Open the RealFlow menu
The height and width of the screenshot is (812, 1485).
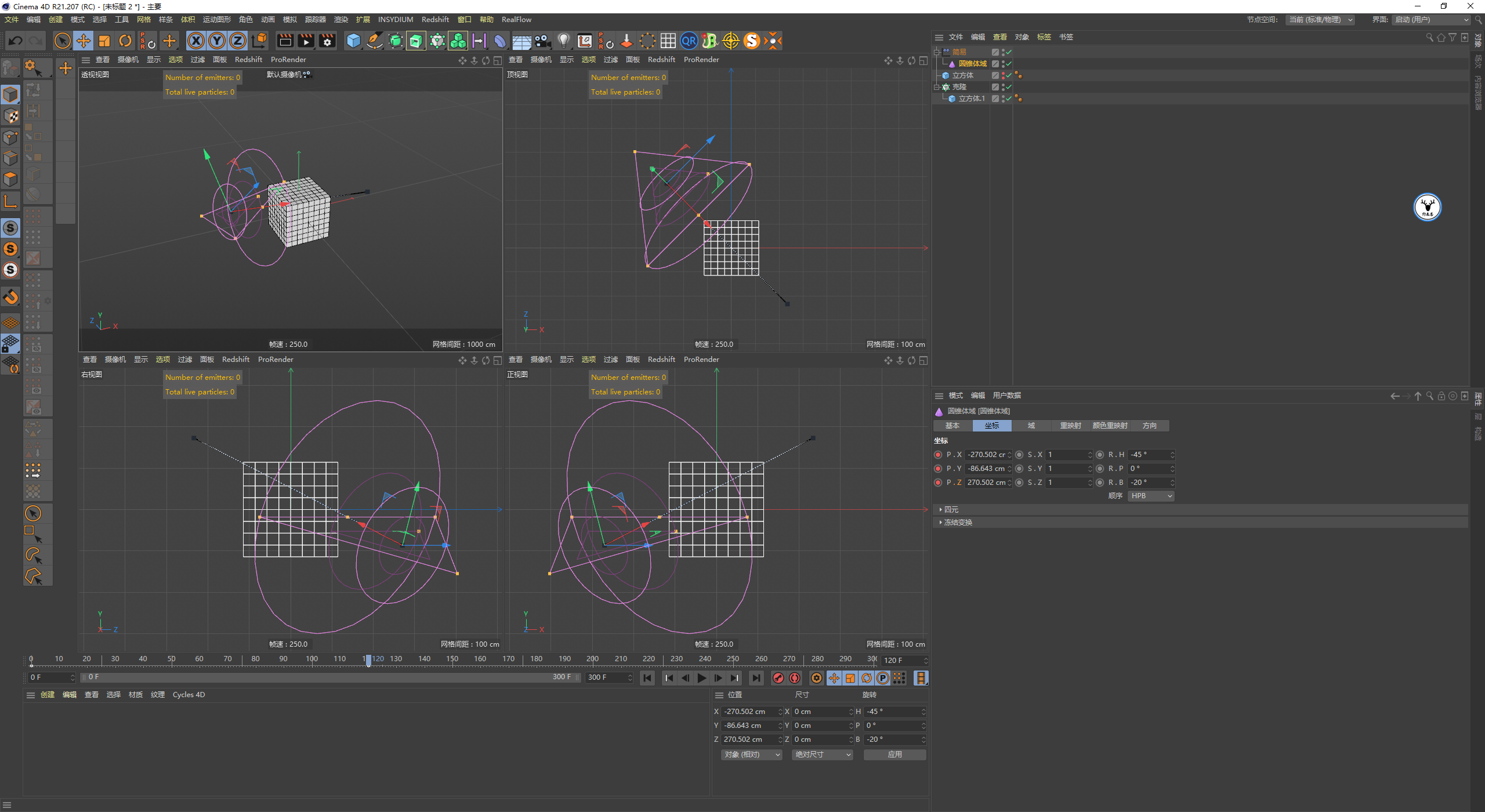coord(516,20)
